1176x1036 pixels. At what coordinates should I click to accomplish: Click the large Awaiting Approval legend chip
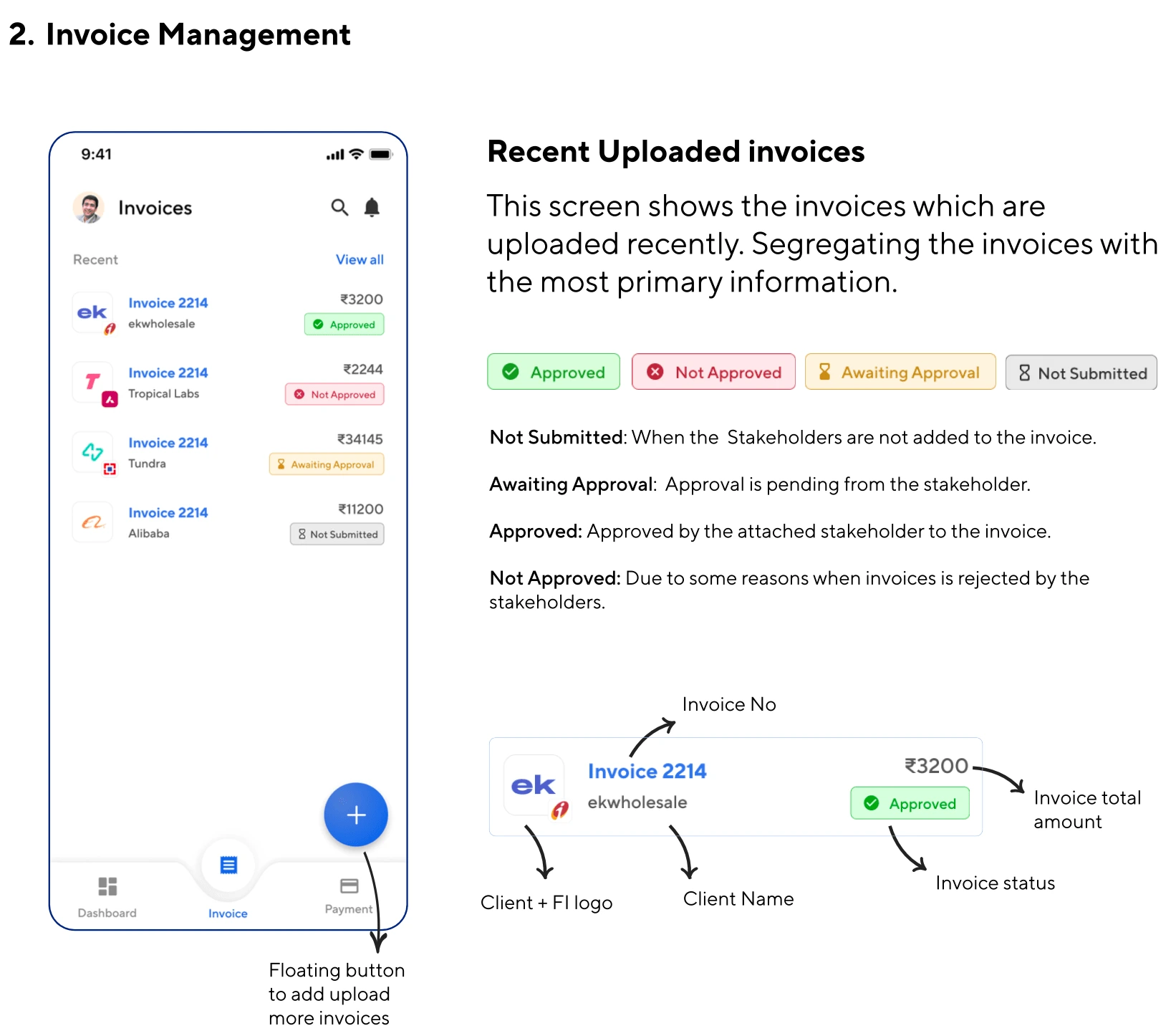[900, 372]
